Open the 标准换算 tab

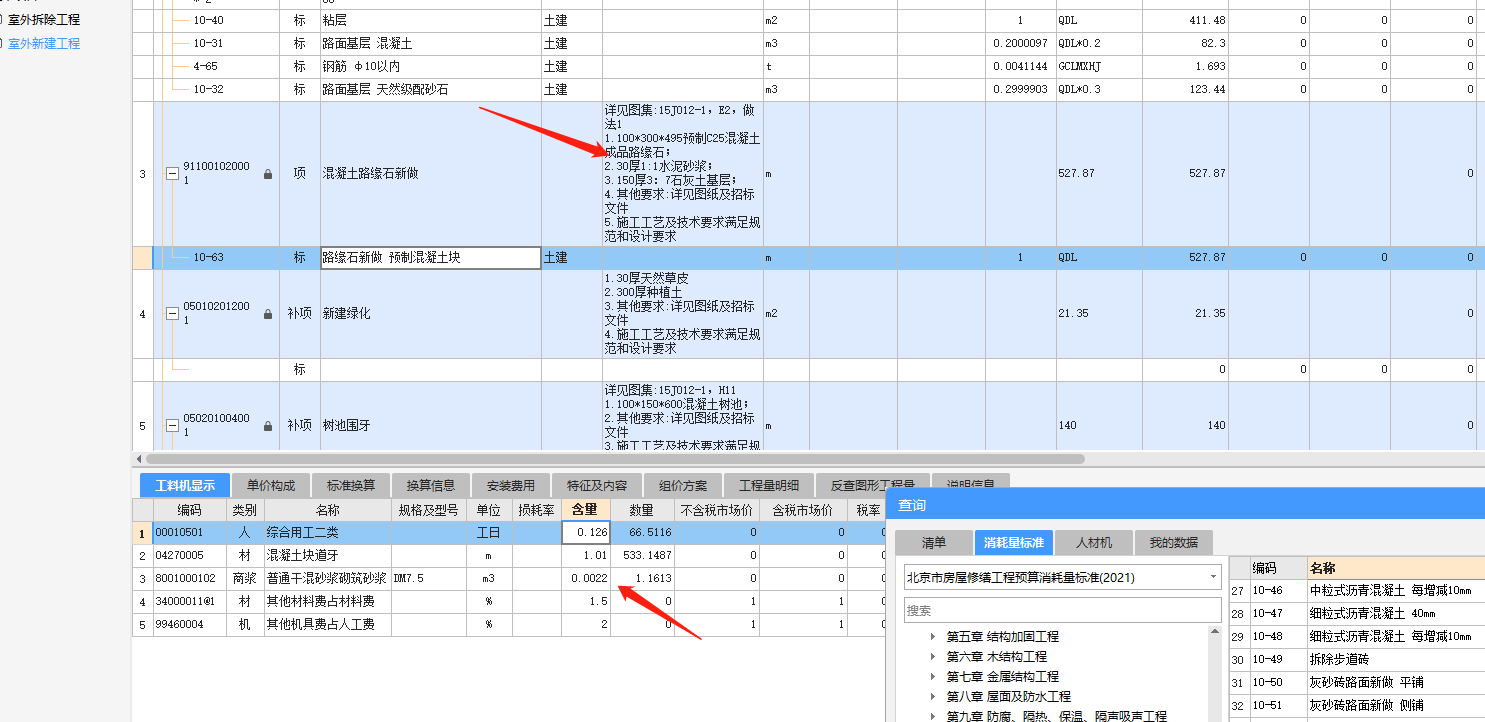coord(351,486)
